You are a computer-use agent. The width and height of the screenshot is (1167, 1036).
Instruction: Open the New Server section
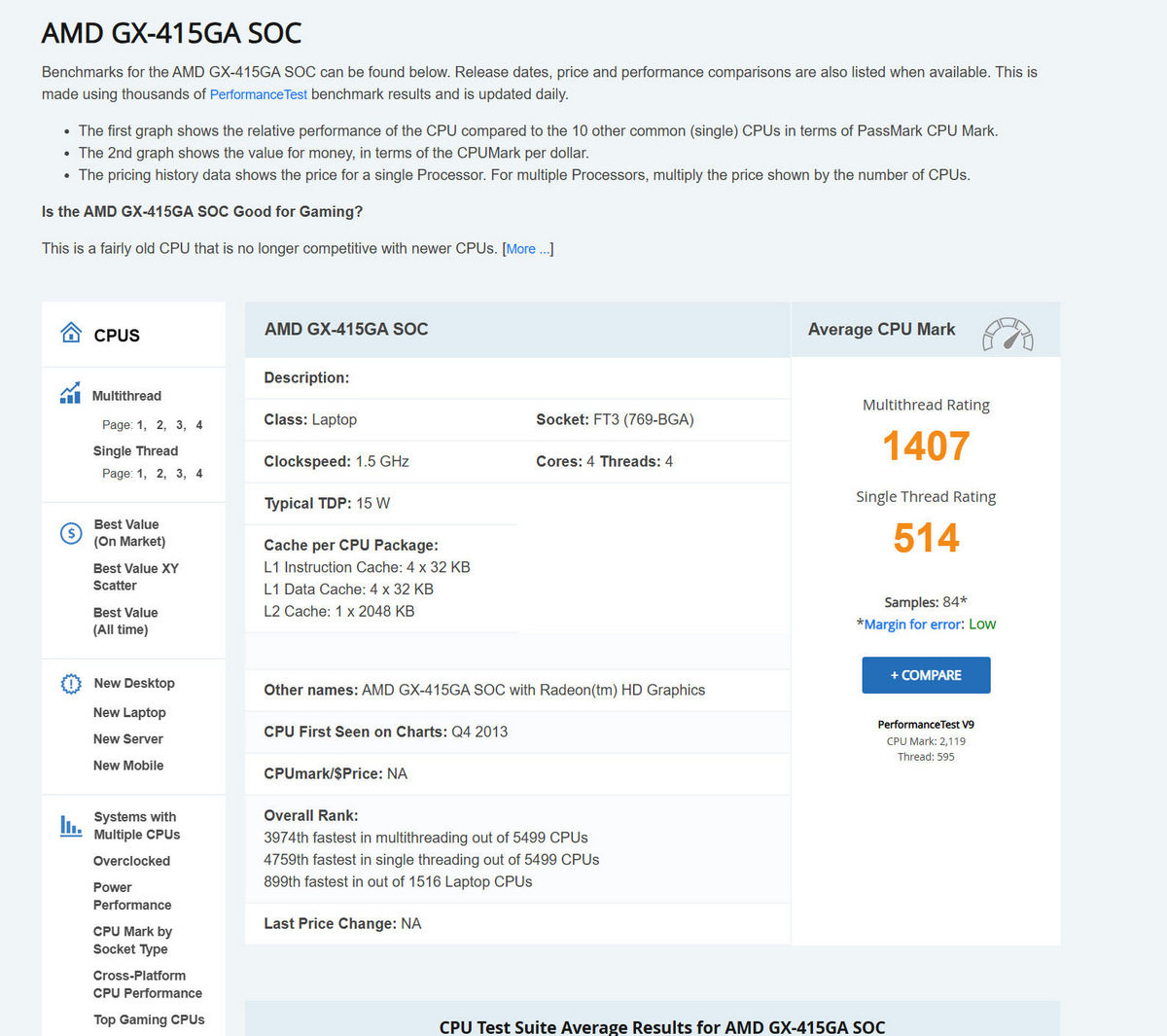127,738
